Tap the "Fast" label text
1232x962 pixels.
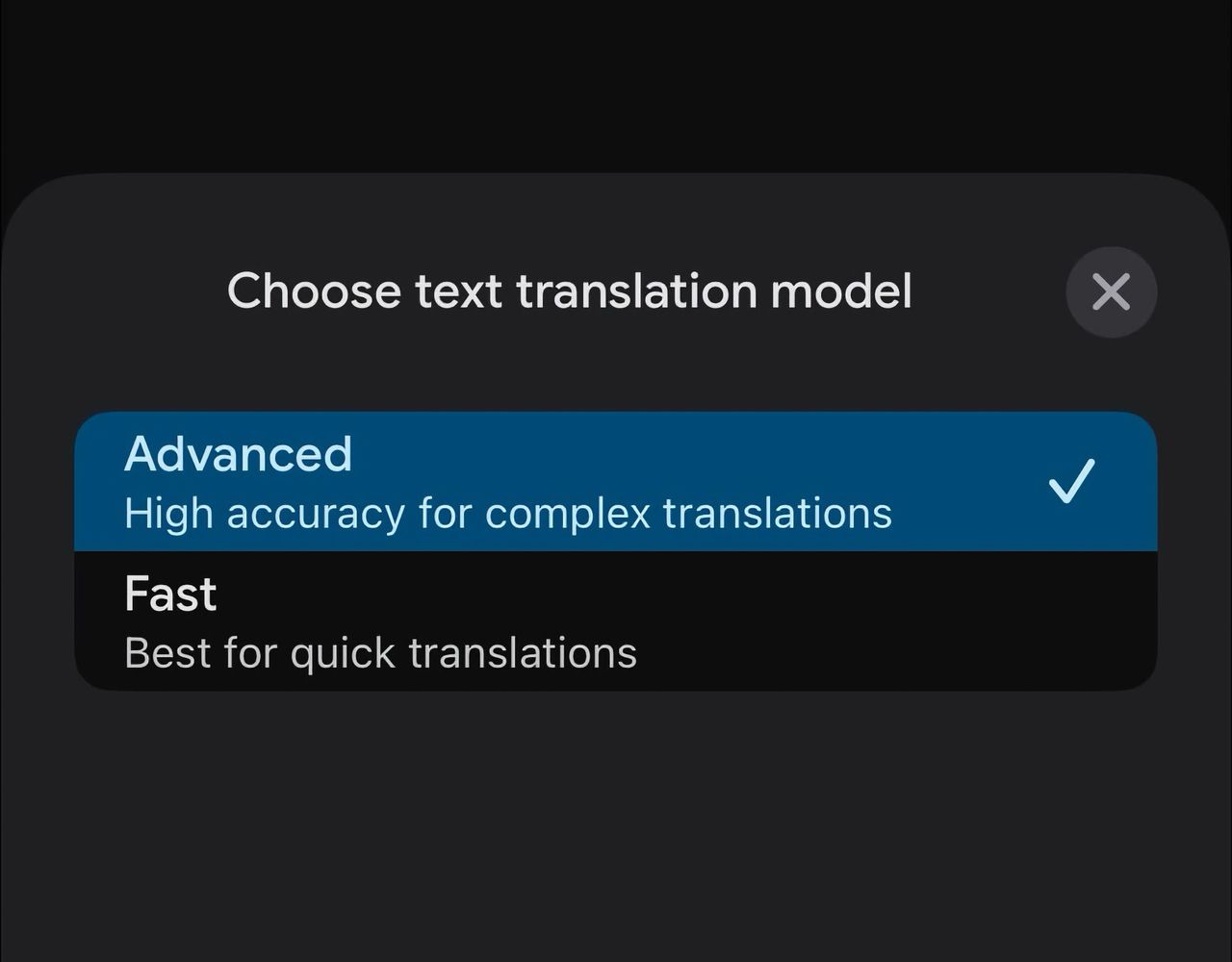(170, 594)
